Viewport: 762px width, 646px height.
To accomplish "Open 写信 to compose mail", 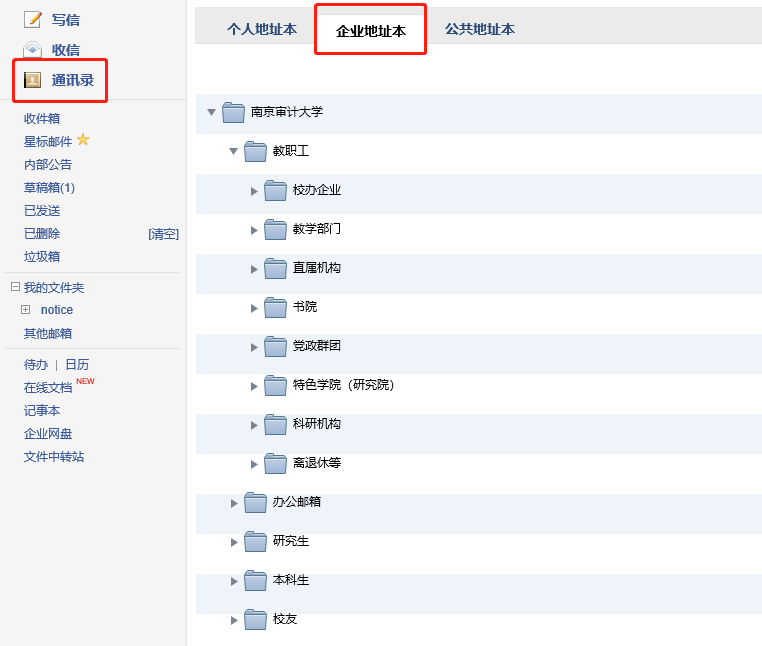I will point(66,20).
